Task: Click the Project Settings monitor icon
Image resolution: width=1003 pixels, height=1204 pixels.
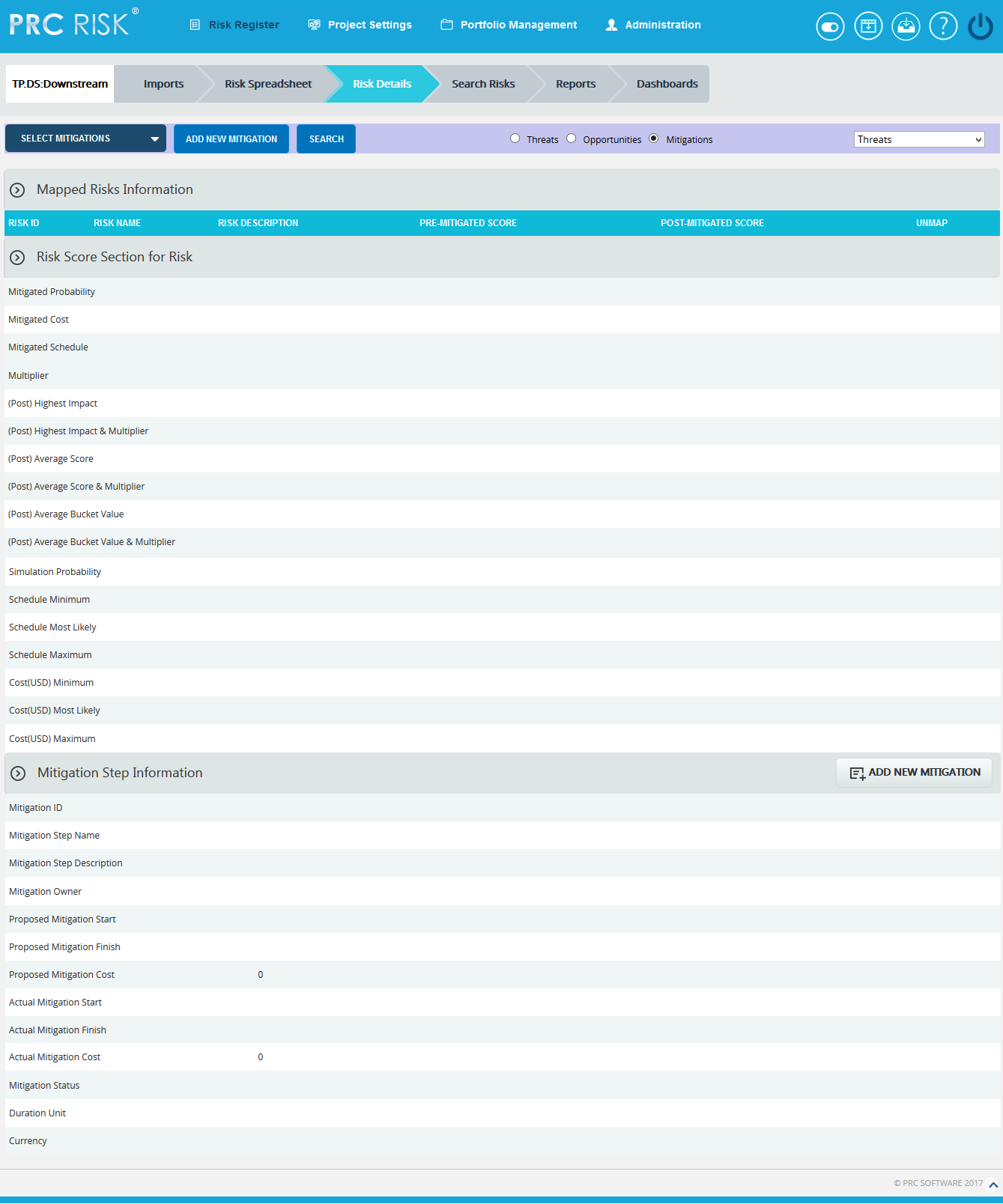Action: 314,25
